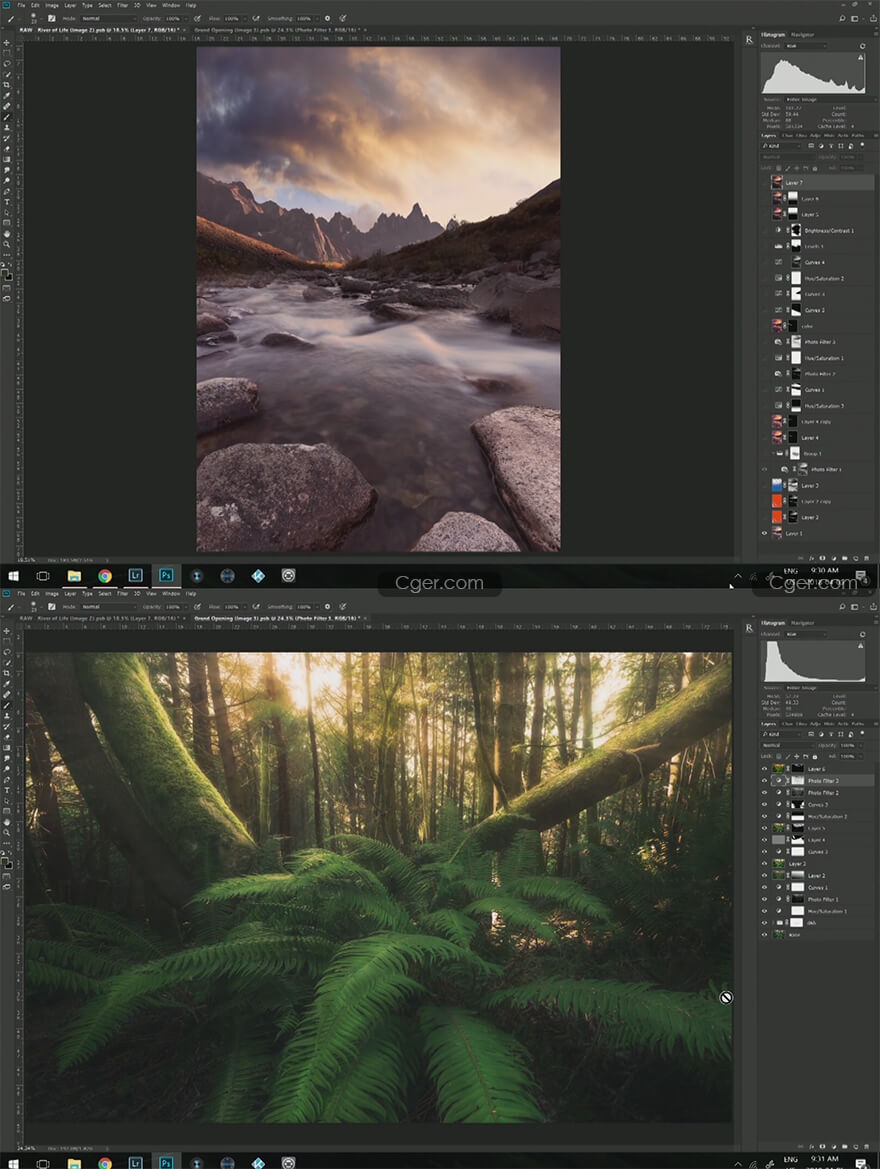This screenshot has height=1169, width=880.
Task: Select the Rectangle shape tool in forest window
Action: point(7,810)
